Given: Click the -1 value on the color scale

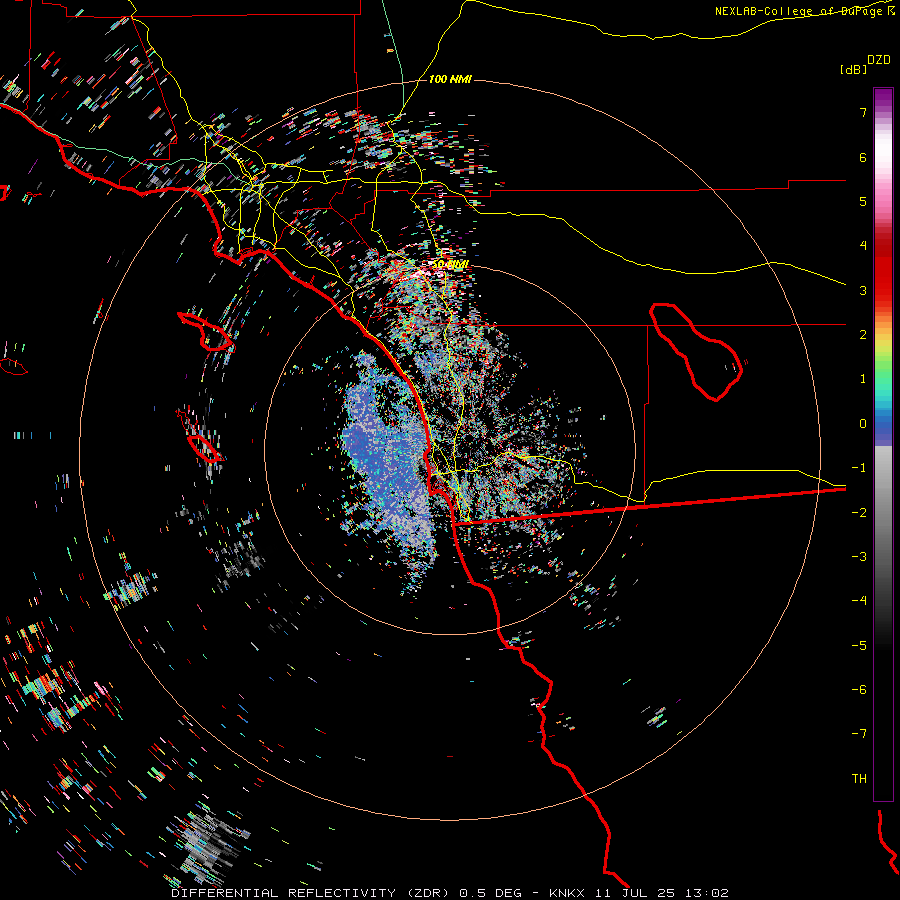Looking at the screenshot, I should (x=859, y=468).
